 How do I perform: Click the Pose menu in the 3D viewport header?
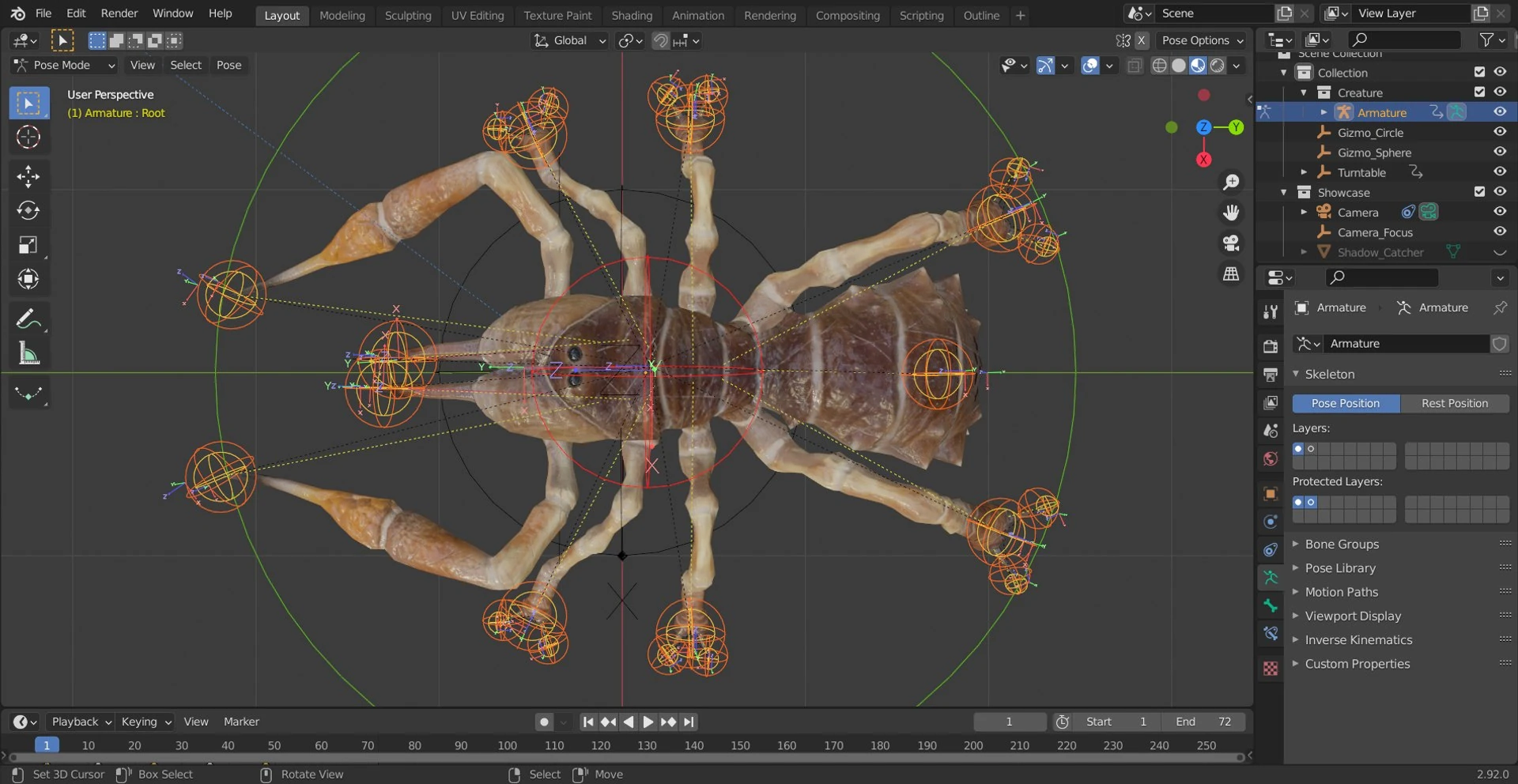click(x=228, y=65)
